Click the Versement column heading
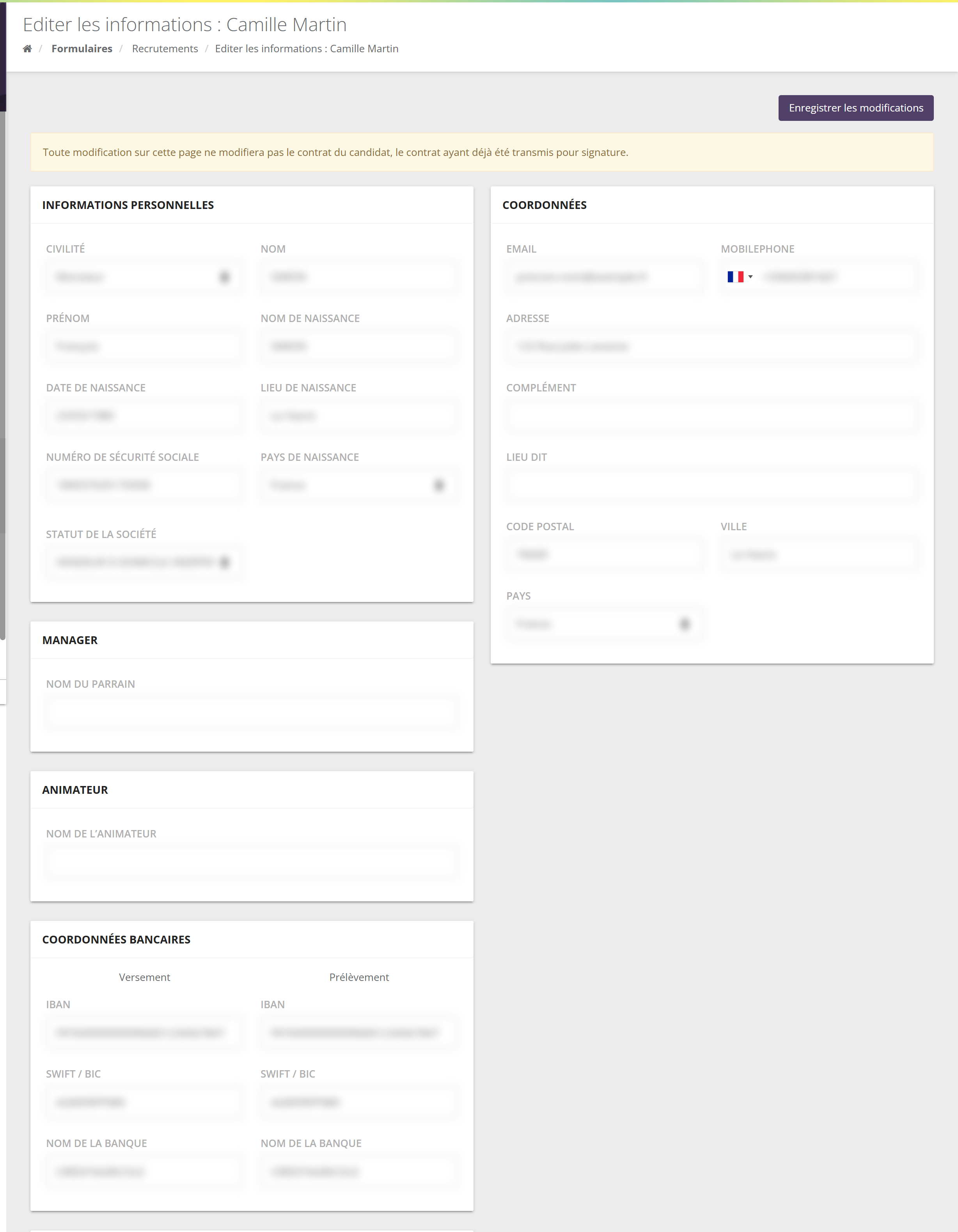This screenshot has width=958, height=1232. point(144,977)
